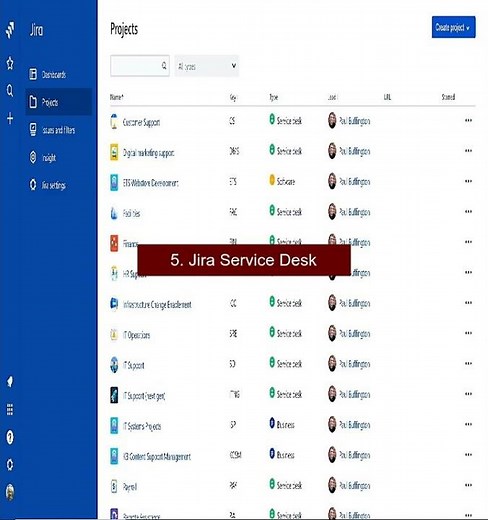Open the ETS Webstore Development project

pyautogui.click(x=150, y=183)
